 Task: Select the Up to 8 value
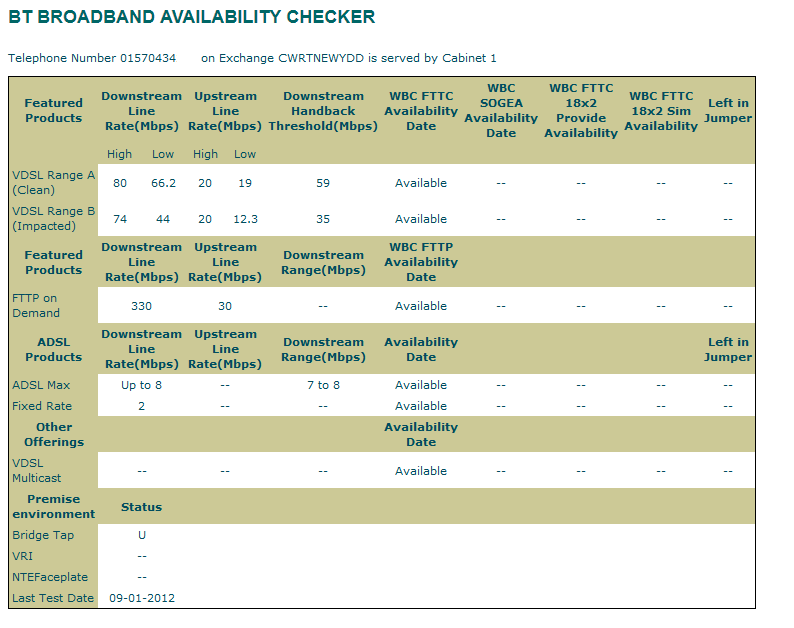point(141,385)
